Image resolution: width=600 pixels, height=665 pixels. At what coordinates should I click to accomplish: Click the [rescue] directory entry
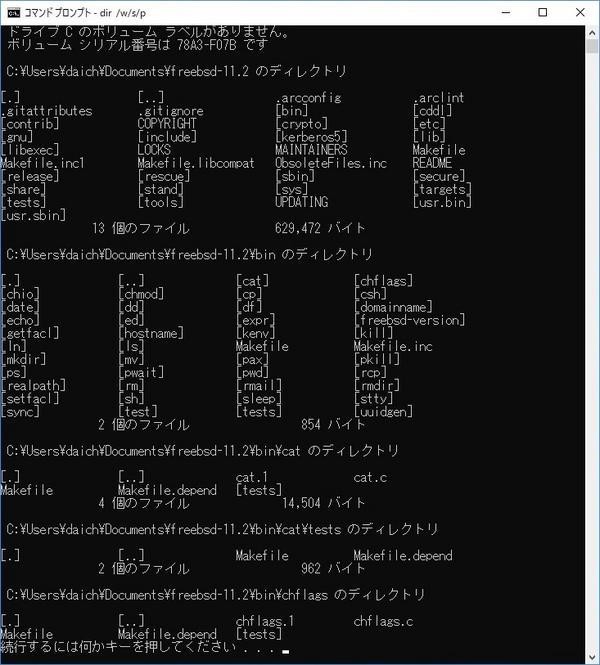(x=164, y=176)
